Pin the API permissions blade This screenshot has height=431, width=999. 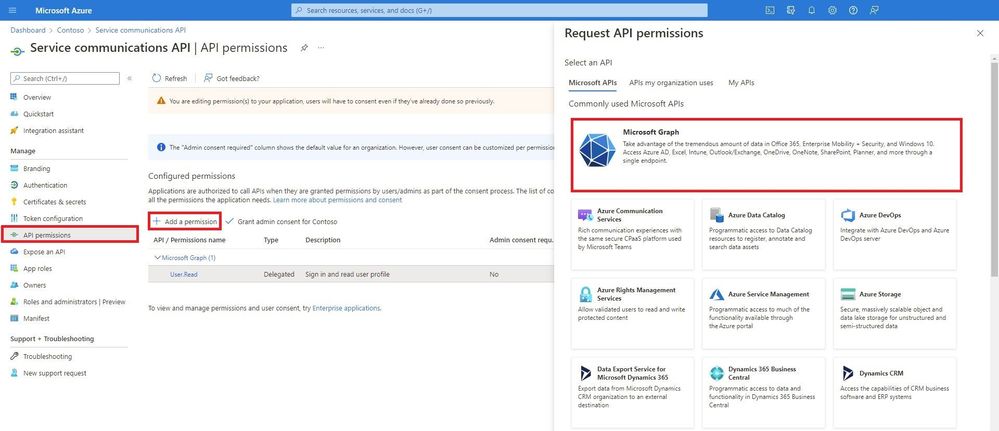304,48
